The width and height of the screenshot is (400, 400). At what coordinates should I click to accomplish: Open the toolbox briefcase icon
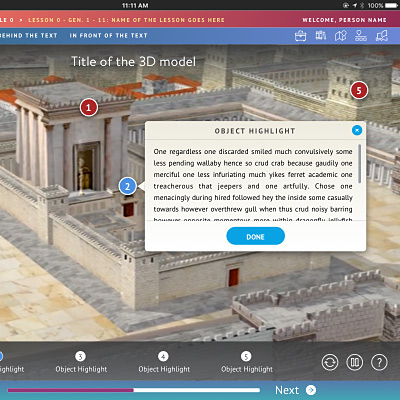click(300, 36)
